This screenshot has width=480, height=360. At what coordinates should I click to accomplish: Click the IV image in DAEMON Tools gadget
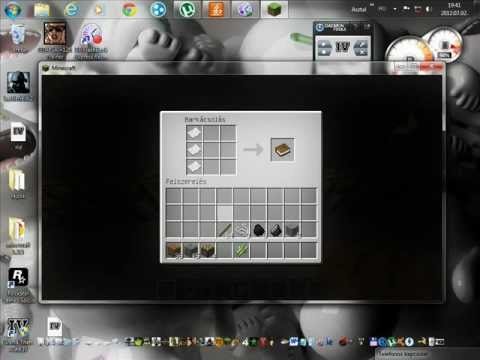[342, 48]
